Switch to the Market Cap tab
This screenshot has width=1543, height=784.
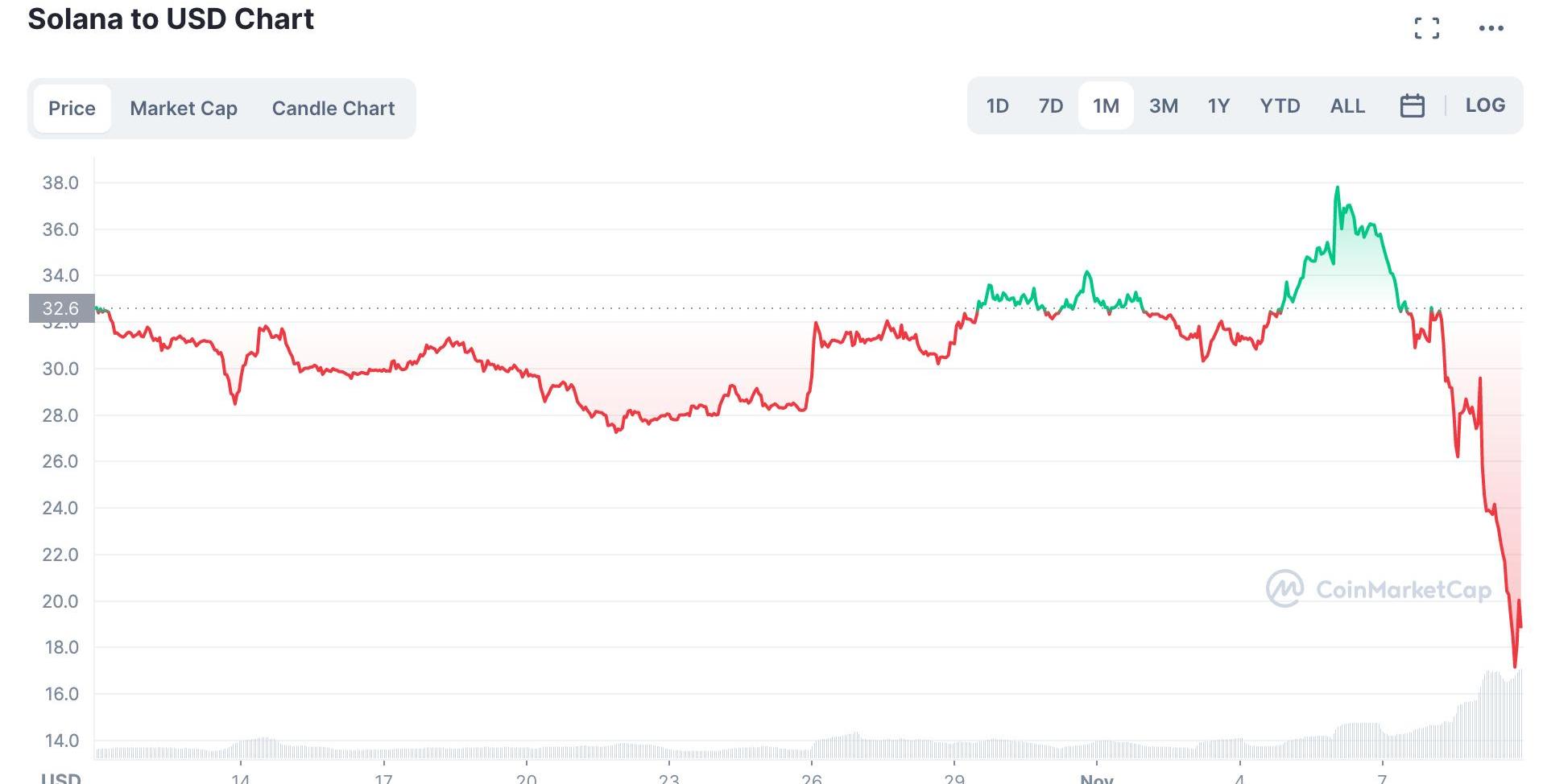(184, 109)
